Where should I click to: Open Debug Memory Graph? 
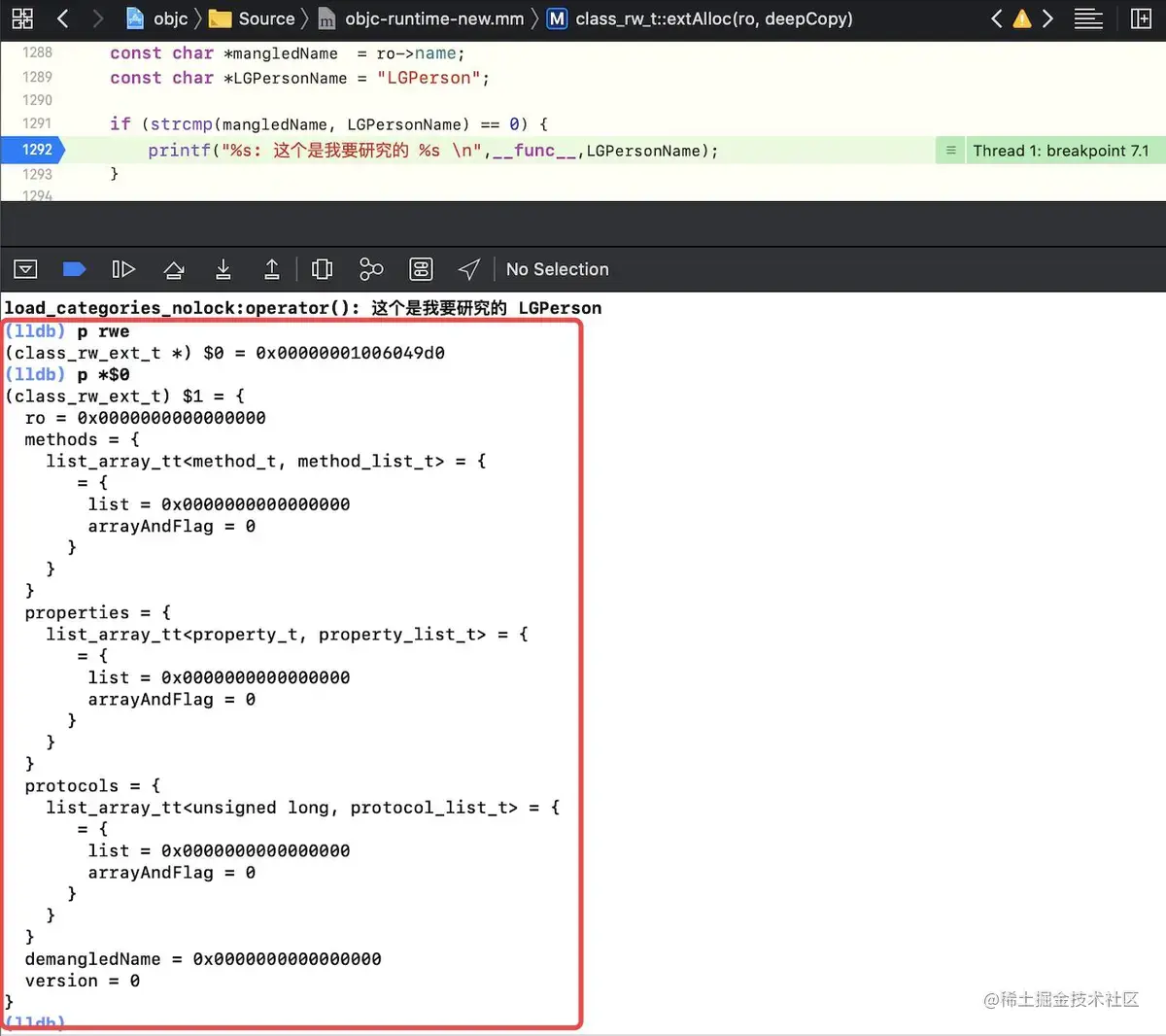371,269
